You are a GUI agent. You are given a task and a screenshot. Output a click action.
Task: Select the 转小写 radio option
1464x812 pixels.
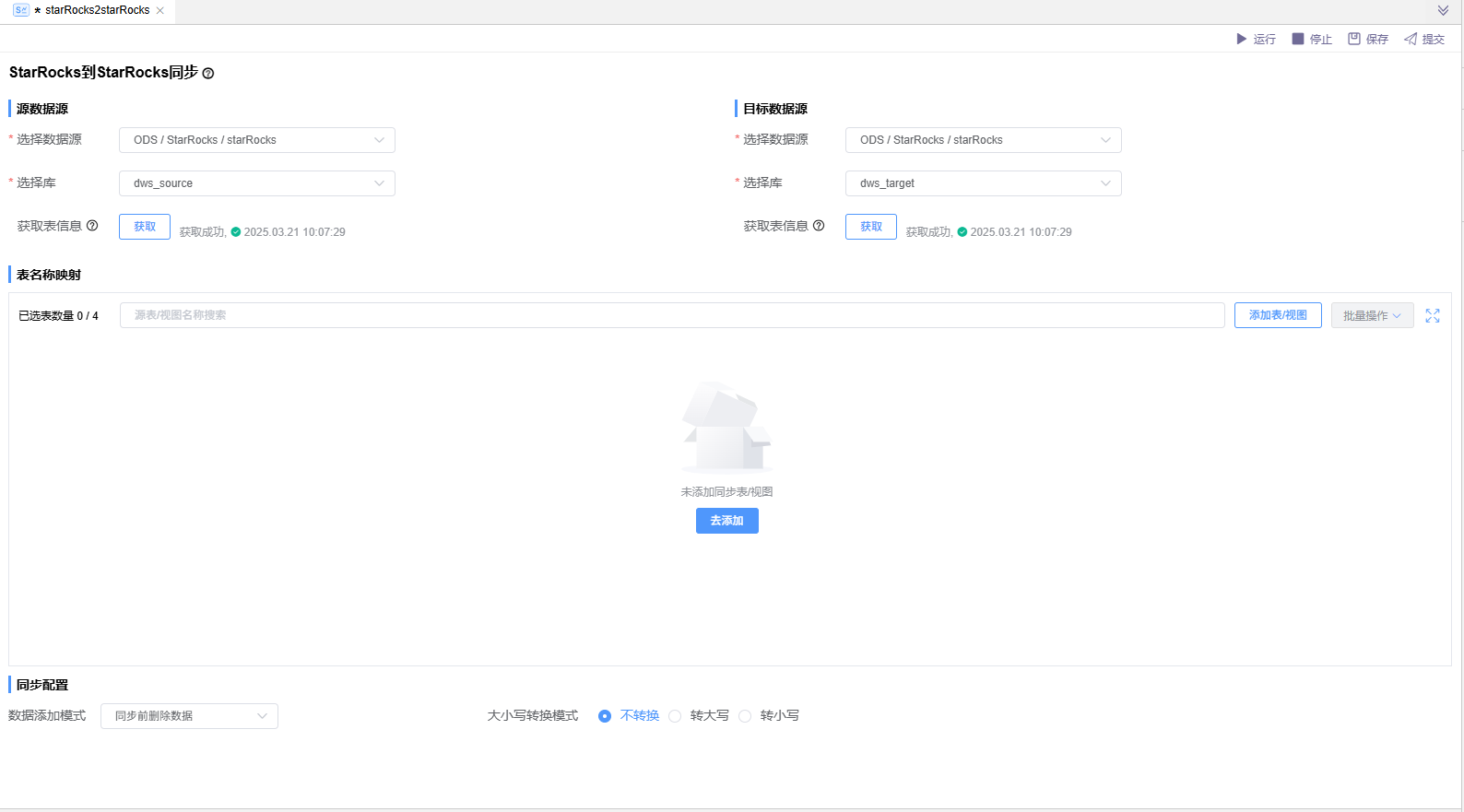[745, 716]
